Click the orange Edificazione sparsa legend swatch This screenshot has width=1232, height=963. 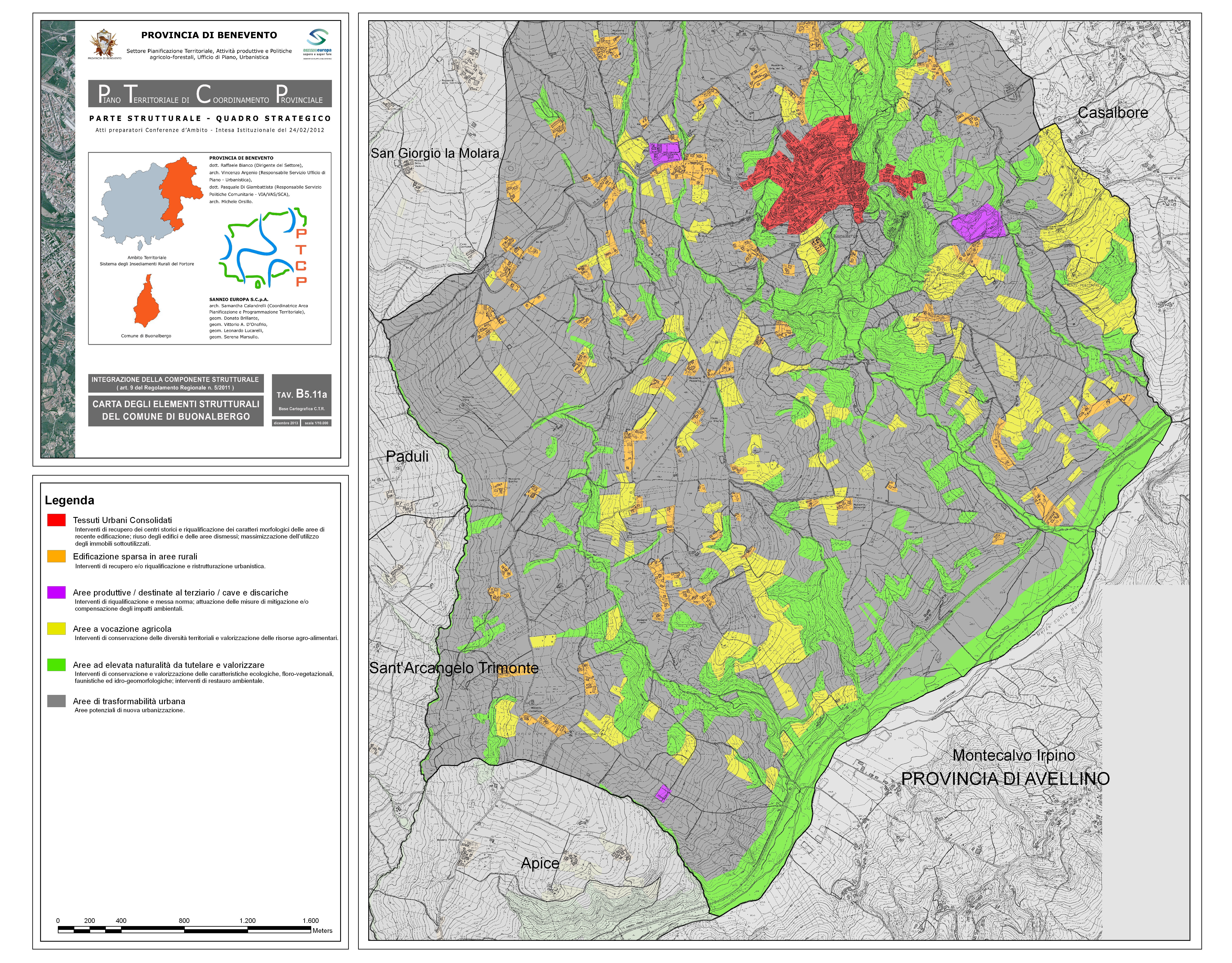[56, 556]
